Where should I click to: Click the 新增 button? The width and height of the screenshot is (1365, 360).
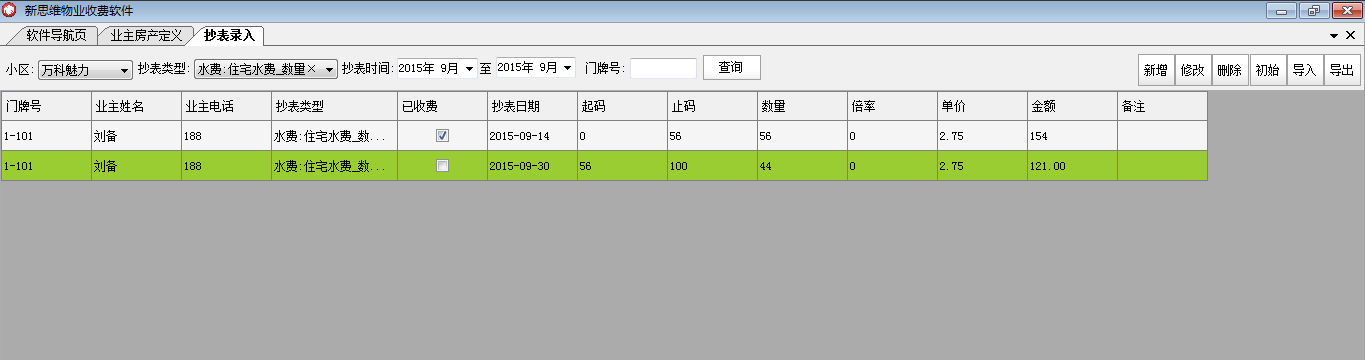point(1156,70)
